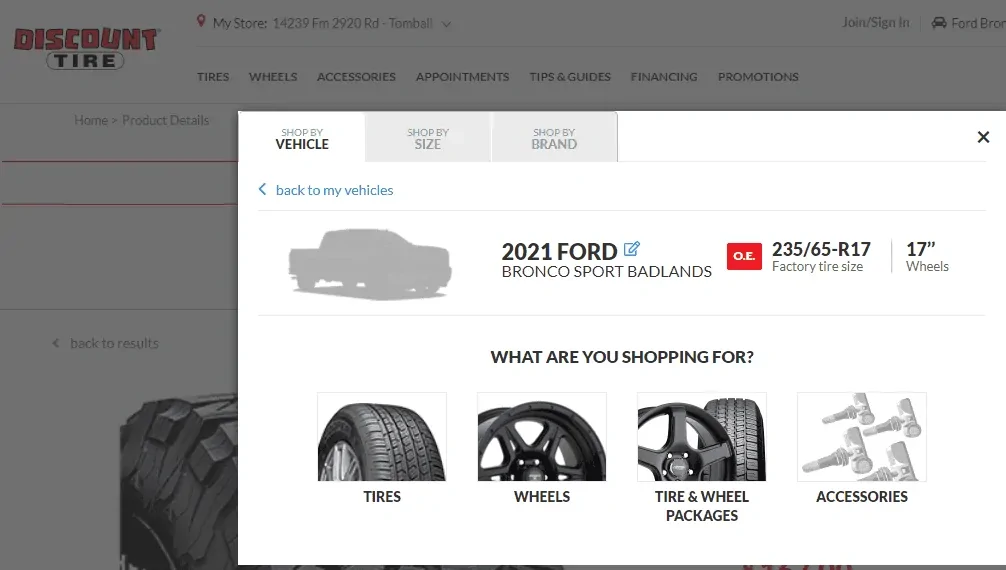Click the car icon beside Ford Bronco
The width and height of the screenshot is (1006, 570).
[939, 22]
